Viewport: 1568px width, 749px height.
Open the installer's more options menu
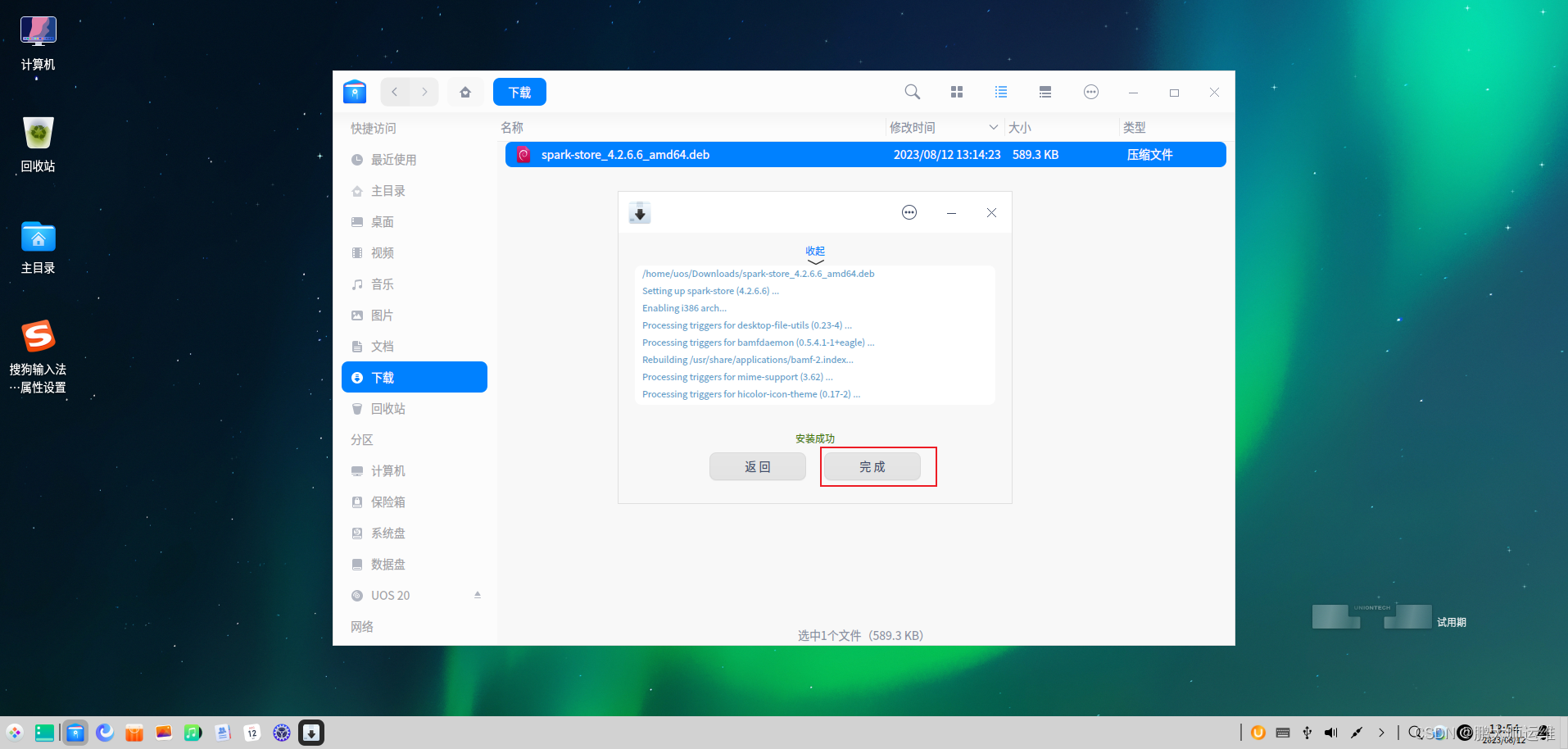pyautogui.click(x=909, y=212)
